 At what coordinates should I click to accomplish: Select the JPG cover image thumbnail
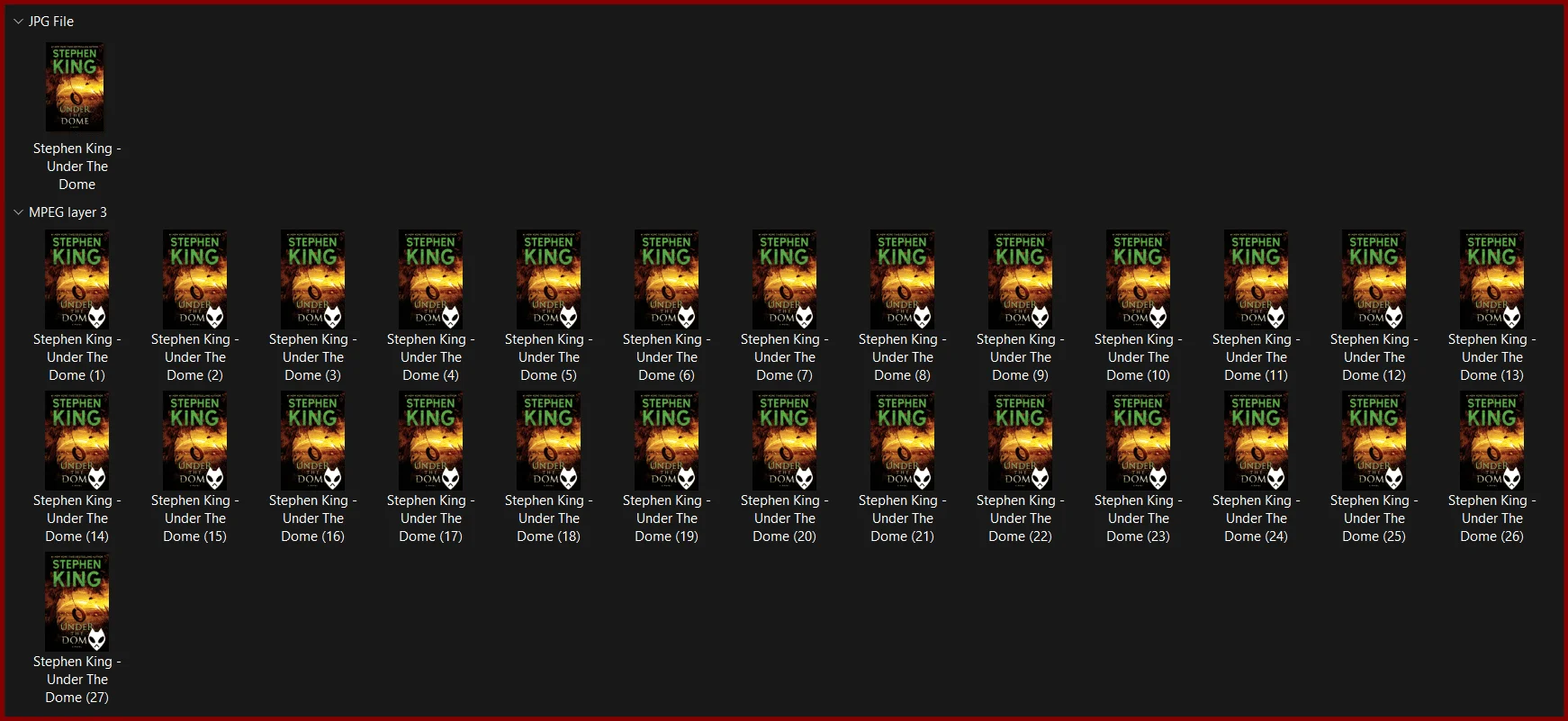pos(75,86)
